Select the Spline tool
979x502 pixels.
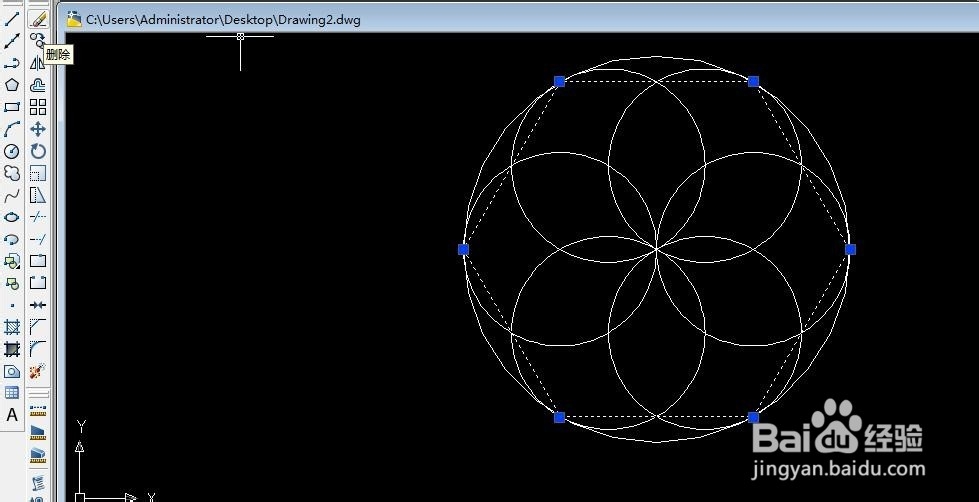pyautogui.click(x=12, y=195)
